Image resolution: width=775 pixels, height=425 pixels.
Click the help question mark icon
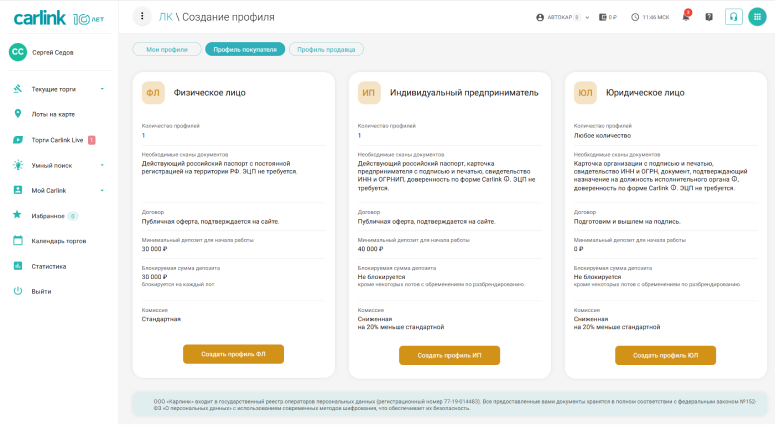(709, 17)
